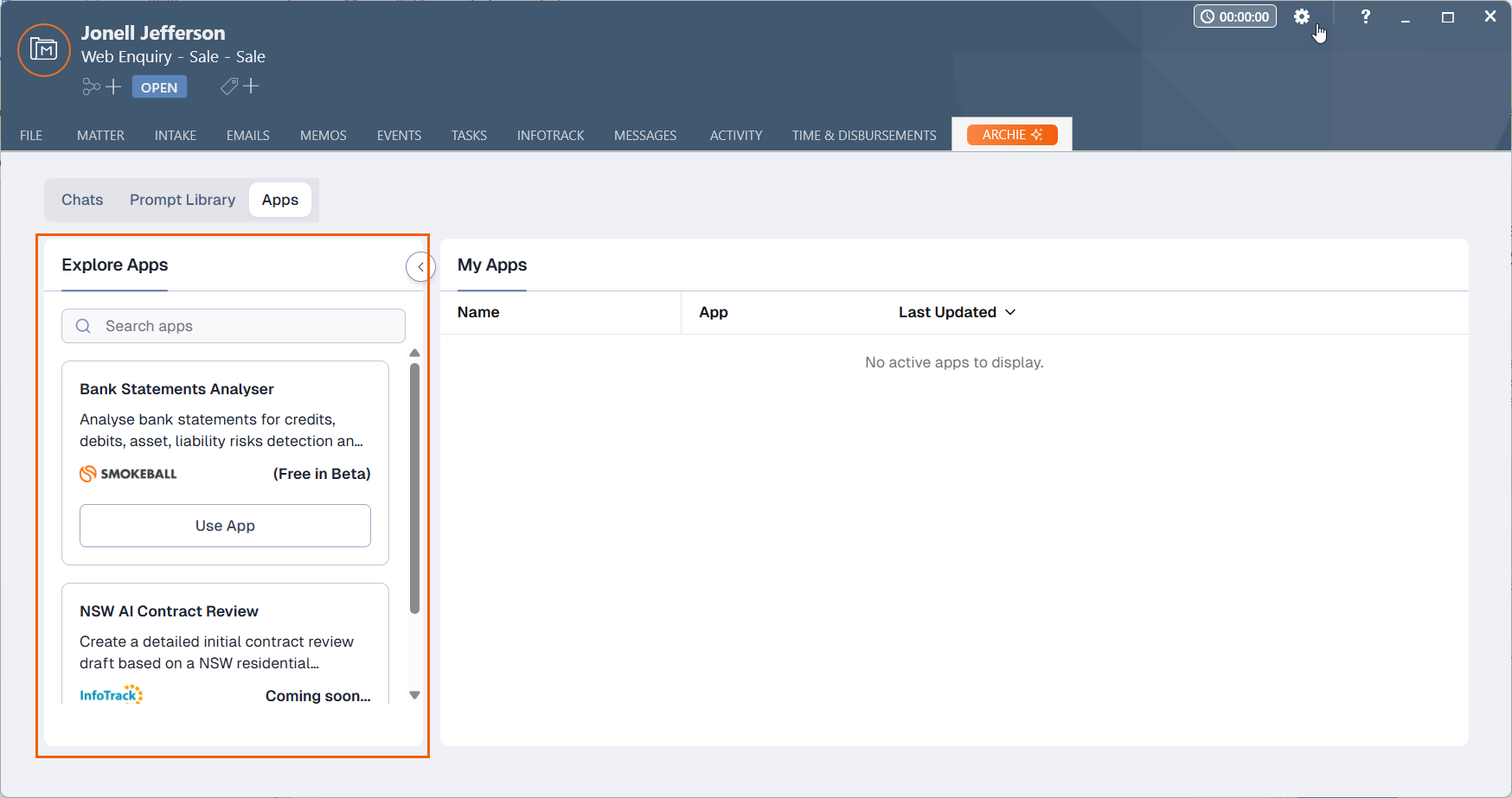Open help with the question mark icon
The height and width of the screenshot is (798, 1512).
coord(1365,16)
